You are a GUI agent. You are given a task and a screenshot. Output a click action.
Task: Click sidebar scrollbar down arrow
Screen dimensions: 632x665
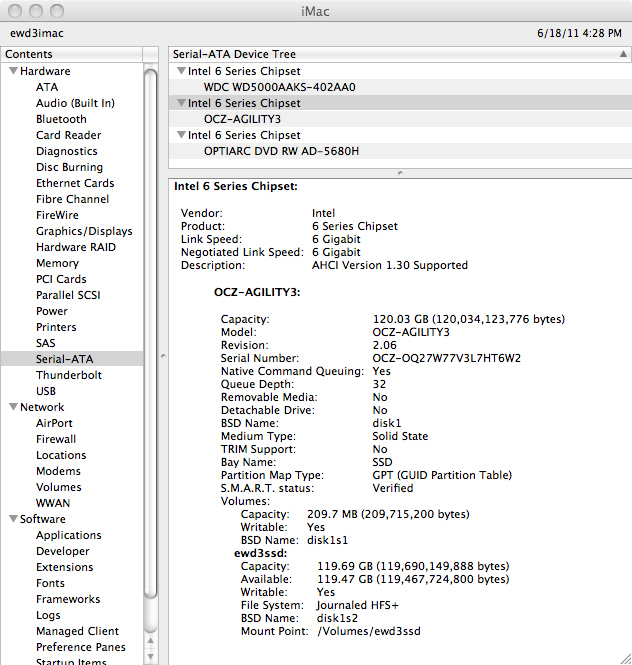click(151, 657)
